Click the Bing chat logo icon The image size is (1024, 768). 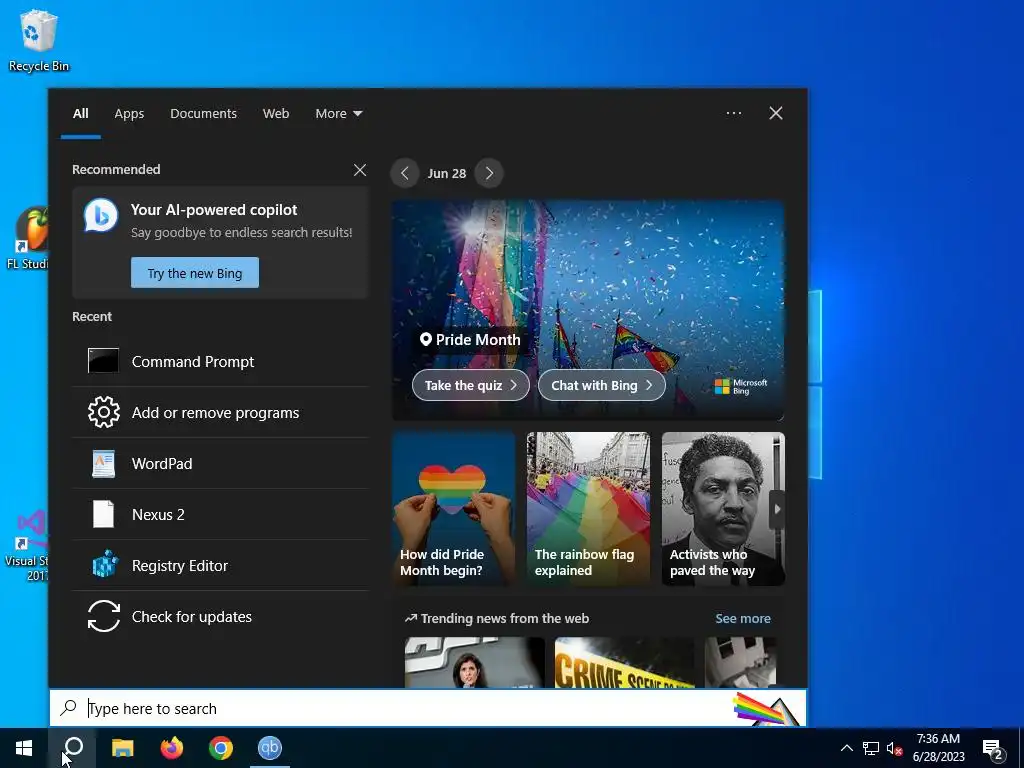tap(101, 215)
